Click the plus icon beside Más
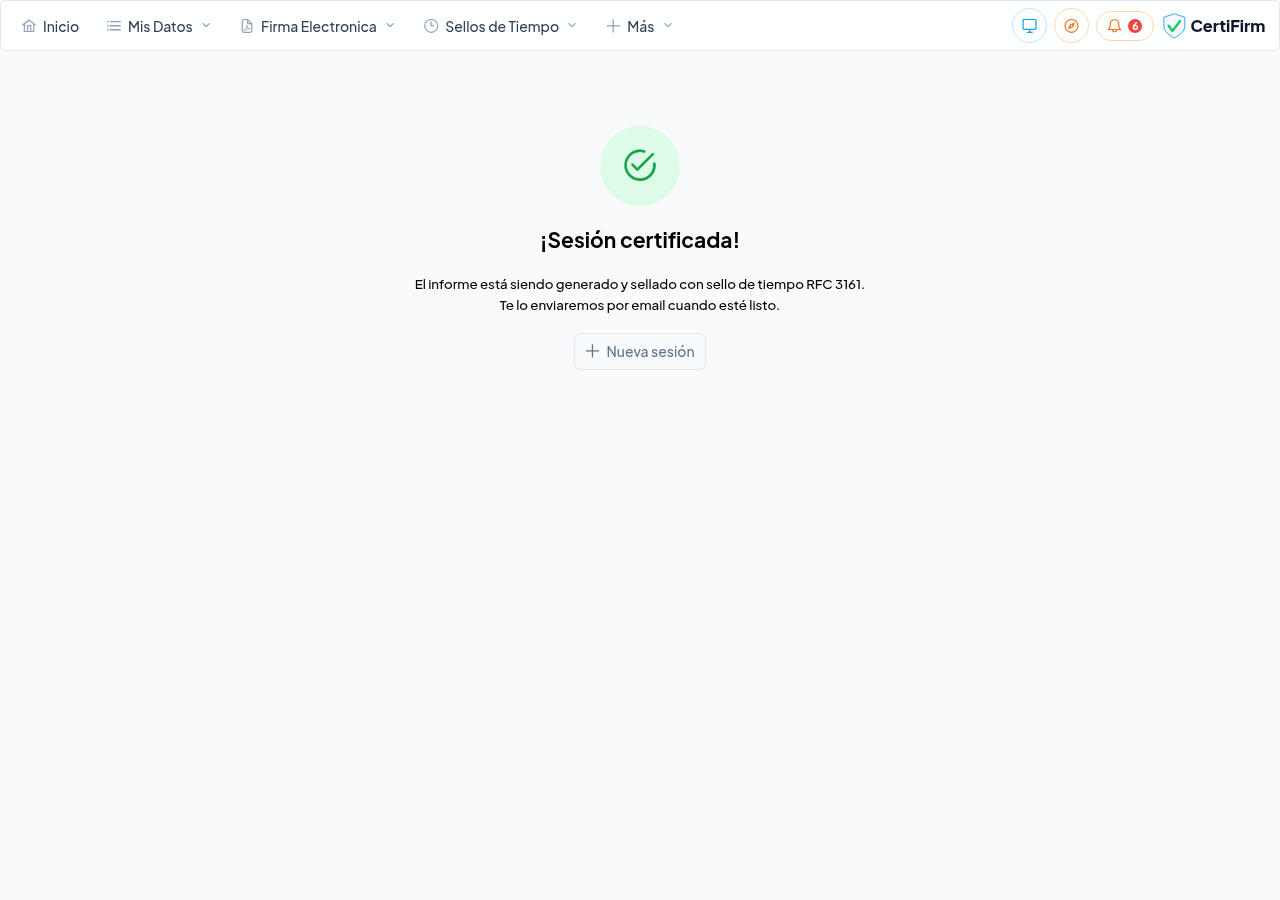 613,26
